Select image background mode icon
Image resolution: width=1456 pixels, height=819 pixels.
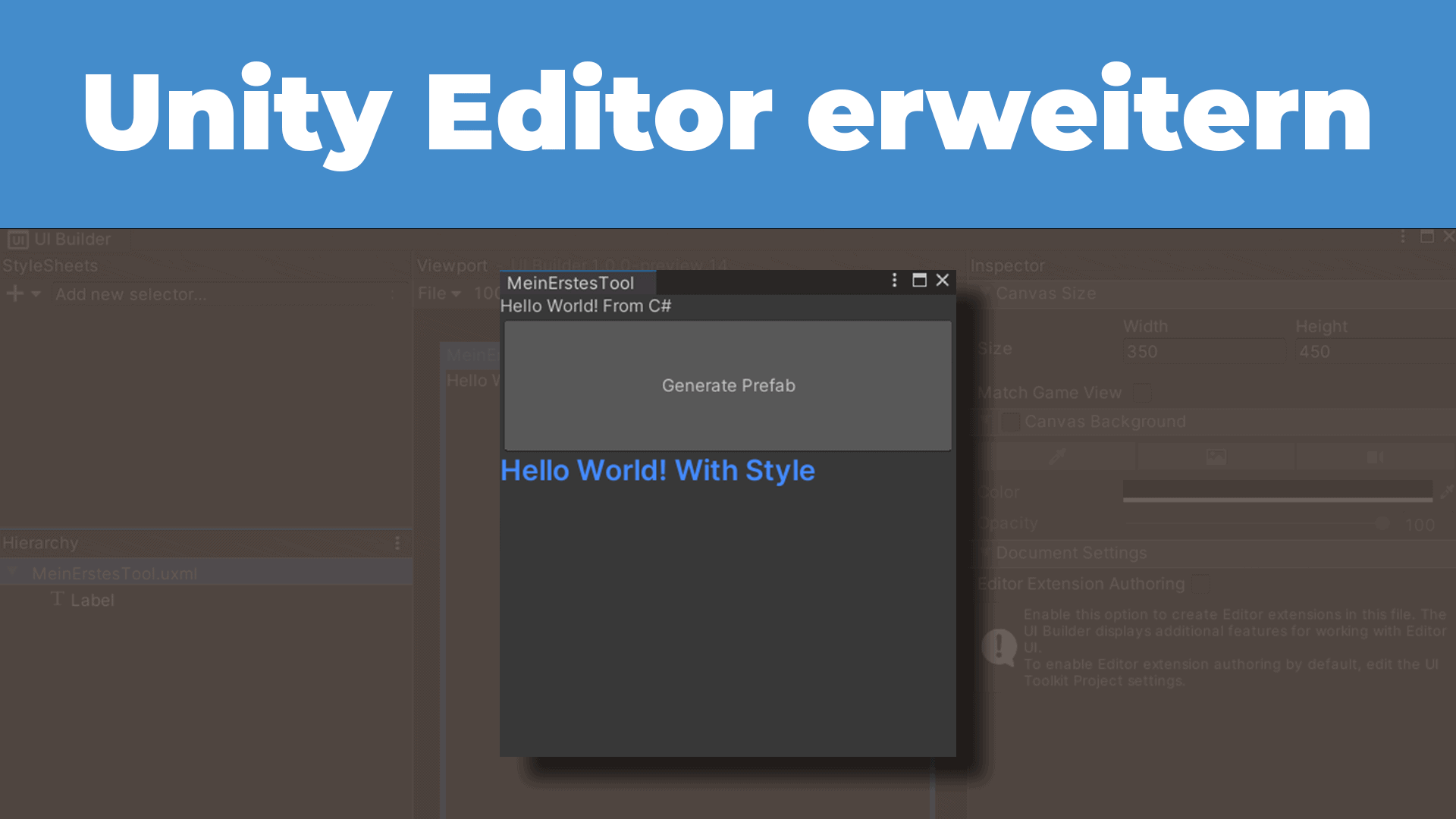pos(1216,457)
